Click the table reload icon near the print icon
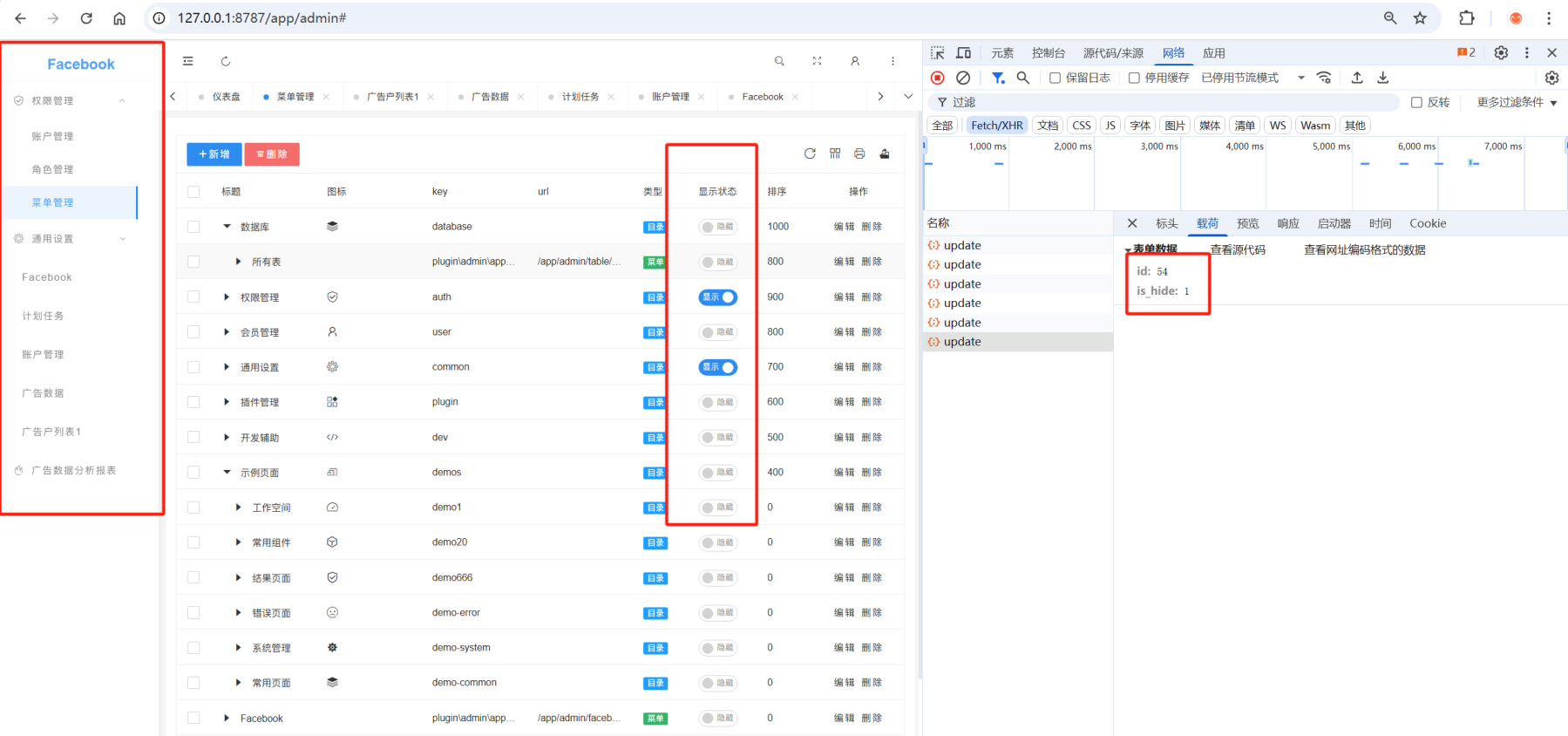Screen dimensions: 1568x736 [810, 153]
